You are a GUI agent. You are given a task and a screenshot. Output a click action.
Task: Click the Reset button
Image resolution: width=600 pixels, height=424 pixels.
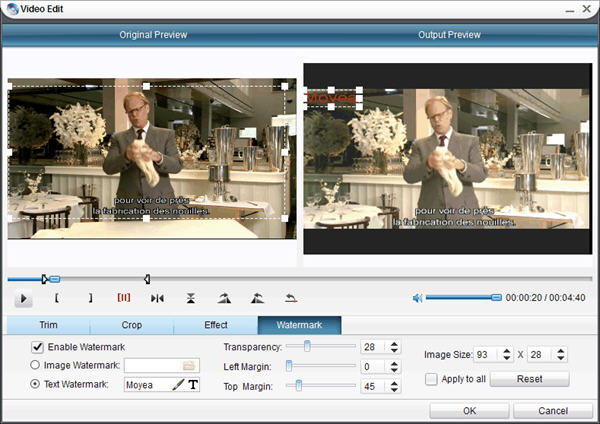[x=530, y=379]
